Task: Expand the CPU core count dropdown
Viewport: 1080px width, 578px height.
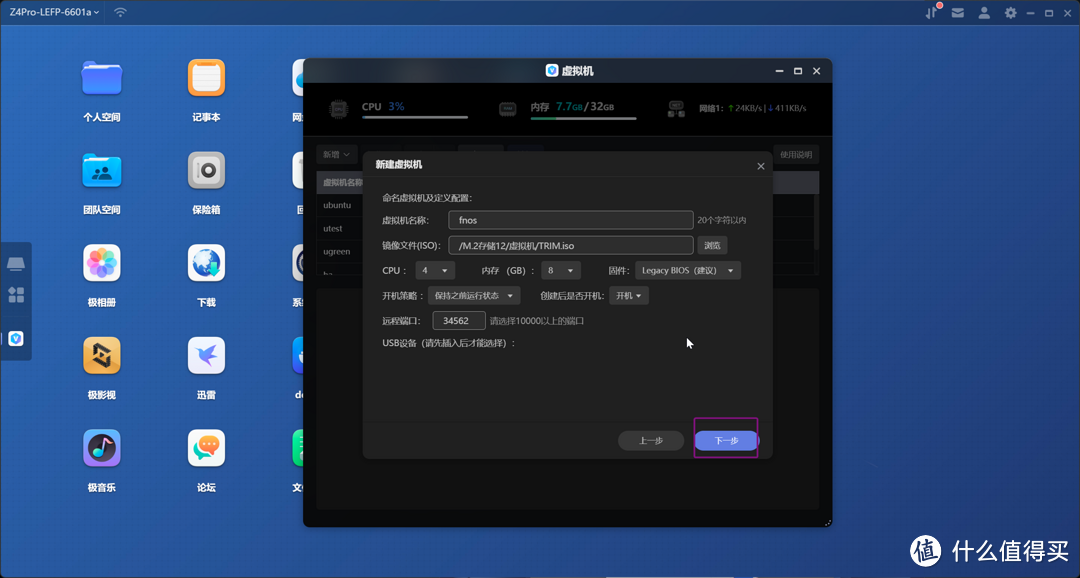Action: click(x=433, y=270)
